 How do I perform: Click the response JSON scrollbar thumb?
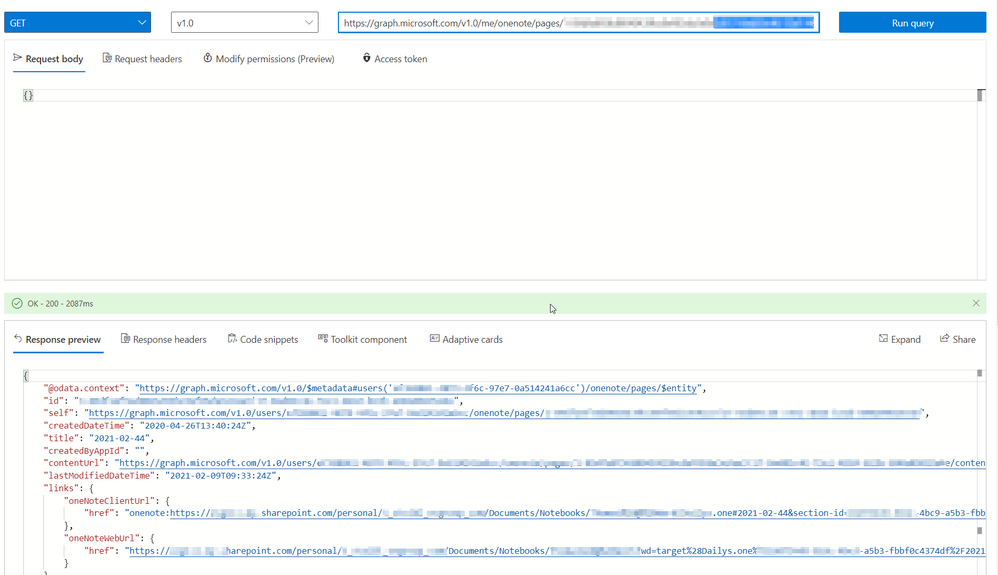980,374
